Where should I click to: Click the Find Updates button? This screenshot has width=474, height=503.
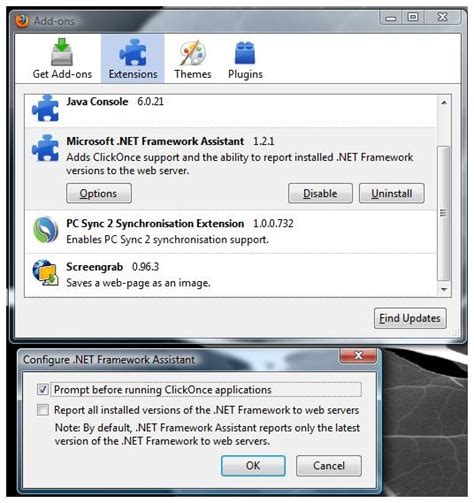410,318
